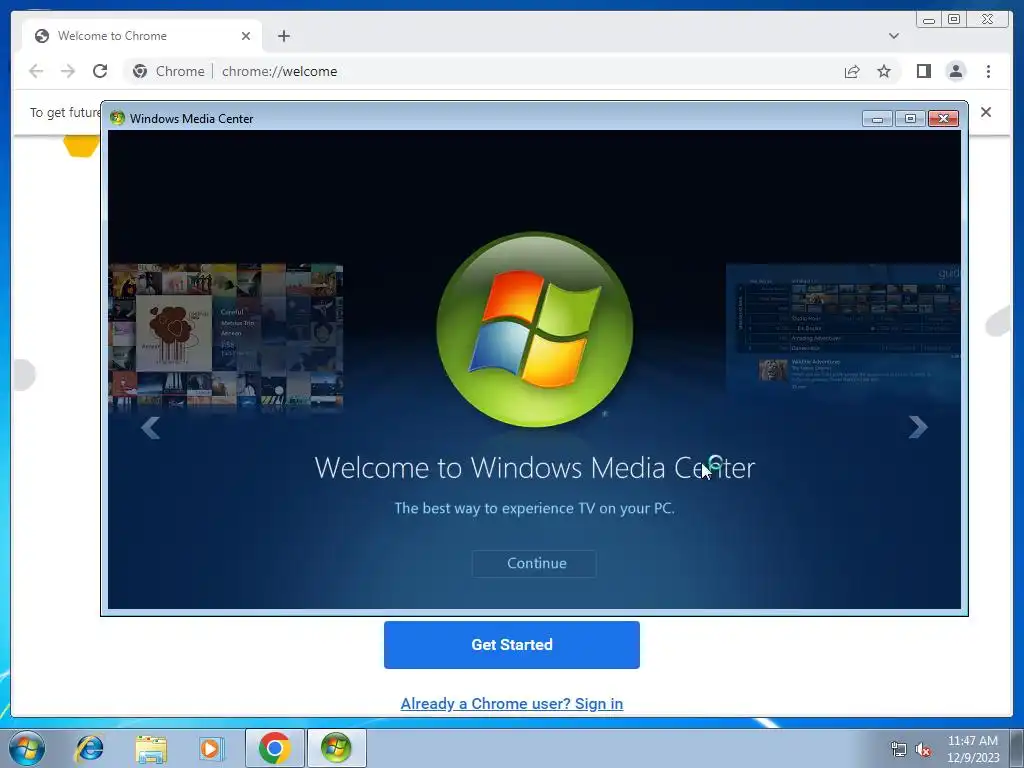
Task: Open the taskbar clock and date
Action: click(973, 749)
